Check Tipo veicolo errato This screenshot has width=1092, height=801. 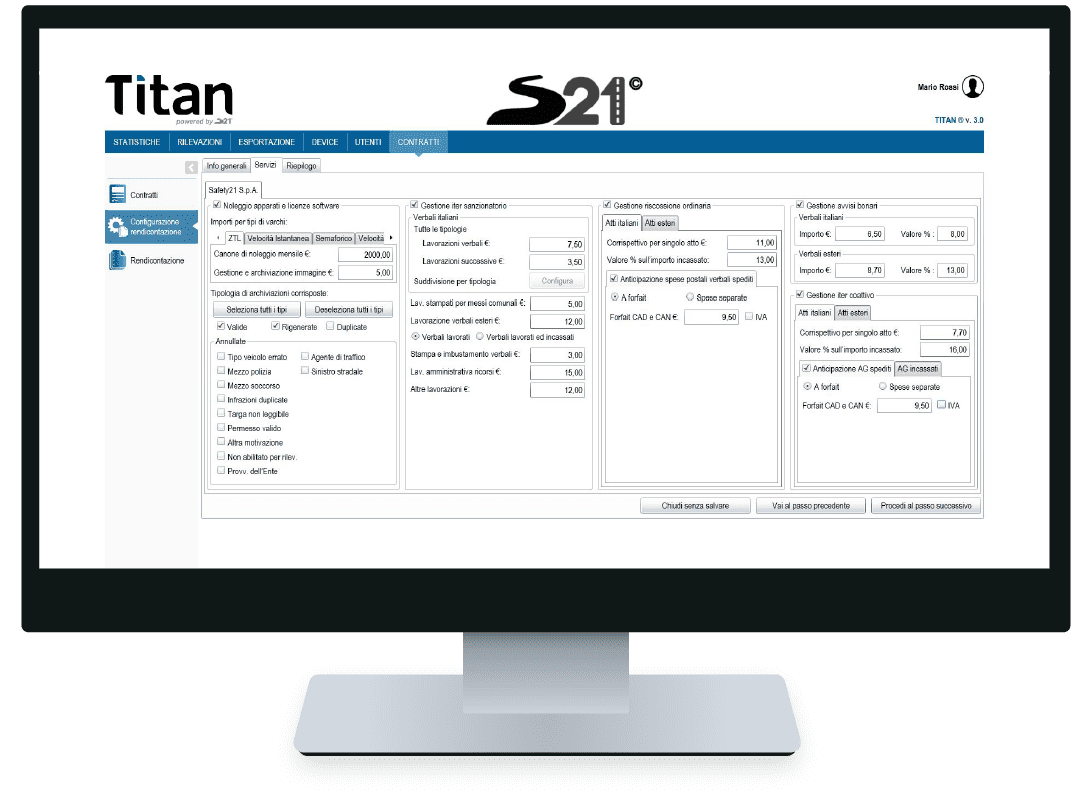pyautogui.click(x=221, y=356)
